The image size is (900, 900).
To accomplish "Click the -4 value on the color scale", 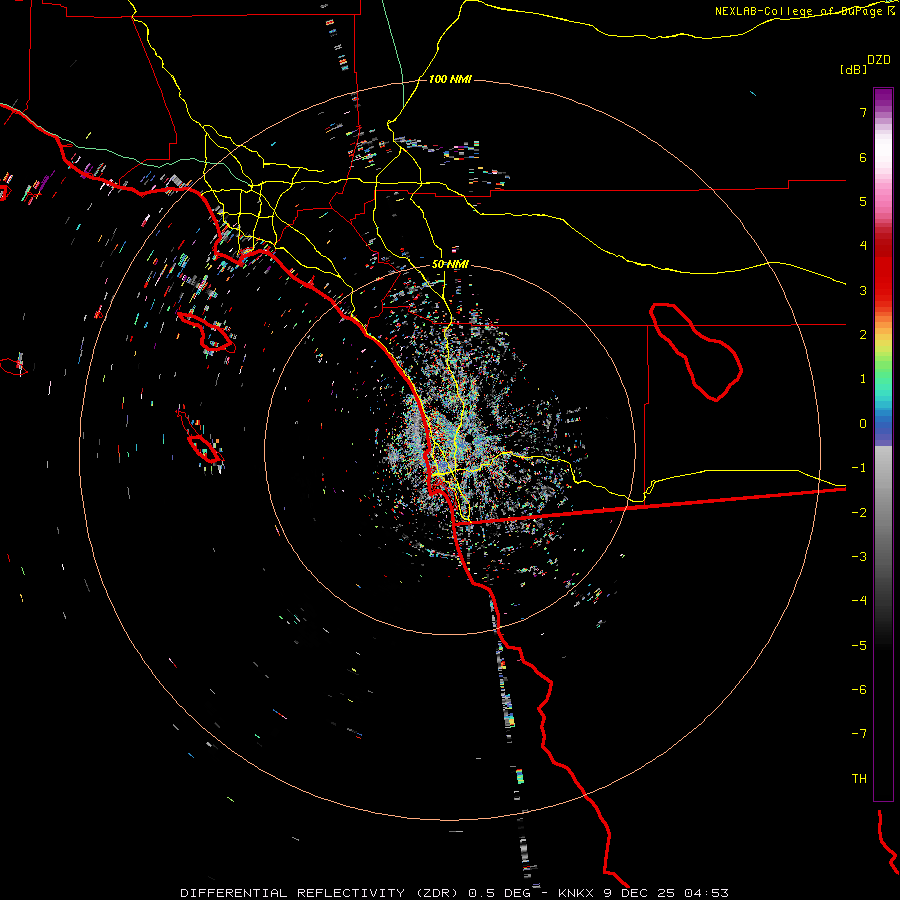I will click(859, 601).
